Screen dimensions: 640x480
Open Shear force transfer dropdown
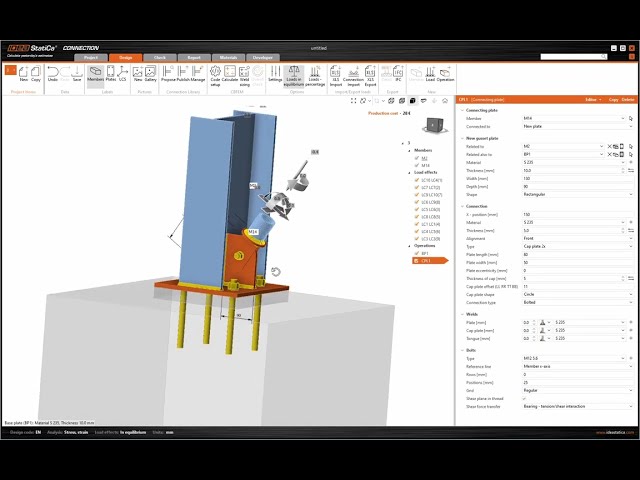click(578, 407)
